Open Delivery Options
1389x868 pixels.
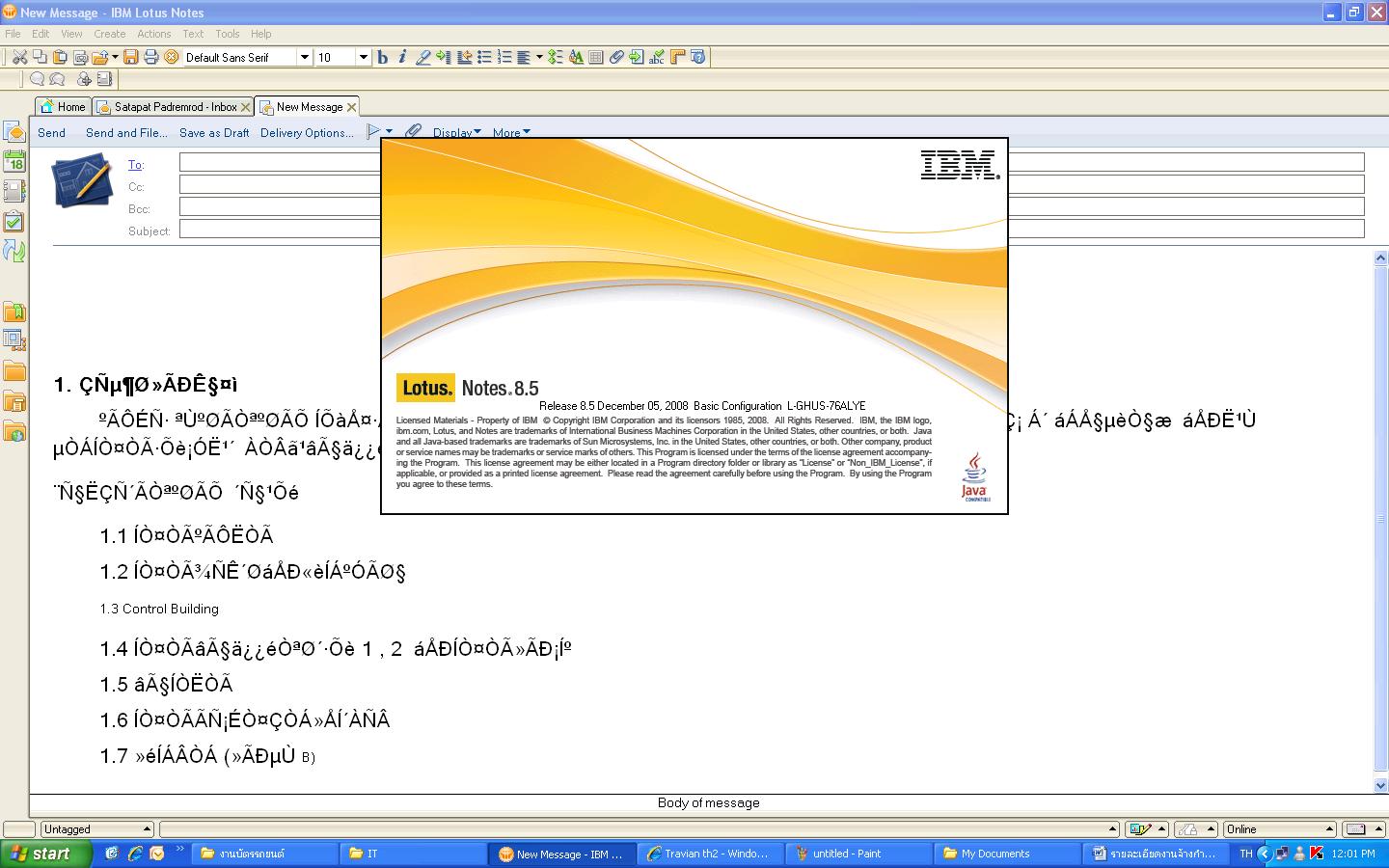point(307,133)
